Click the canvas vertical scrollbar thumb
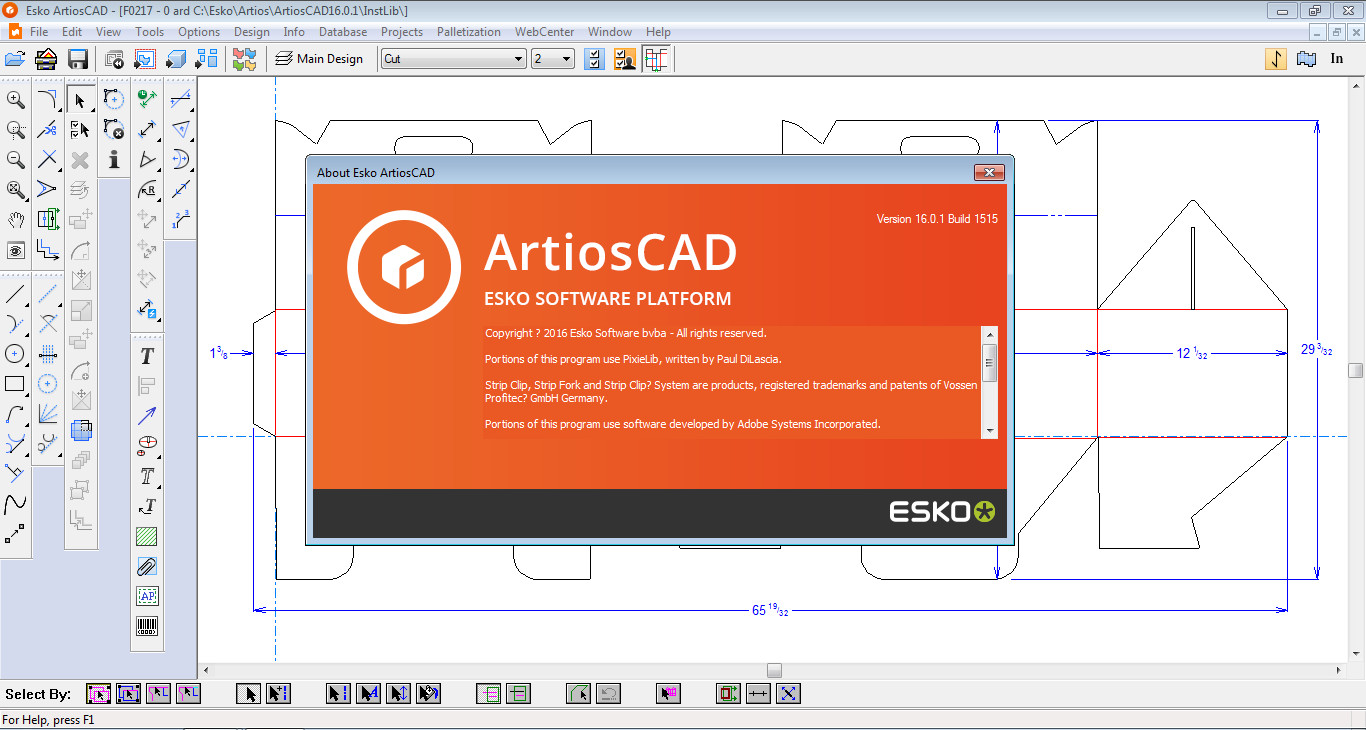The height and width of the screenshot is (730, 1366). 1356,370
